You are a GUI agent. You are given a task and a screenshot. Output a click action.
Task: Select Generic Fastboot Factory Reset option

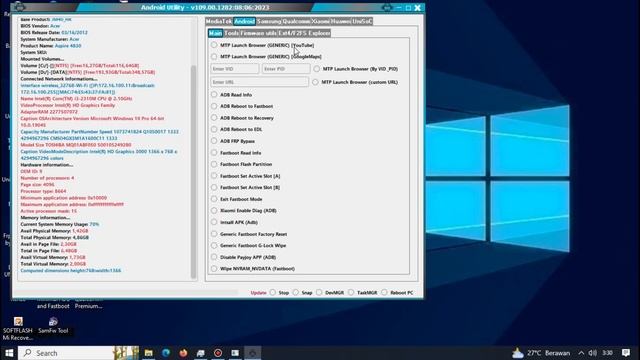click(214, 234)
